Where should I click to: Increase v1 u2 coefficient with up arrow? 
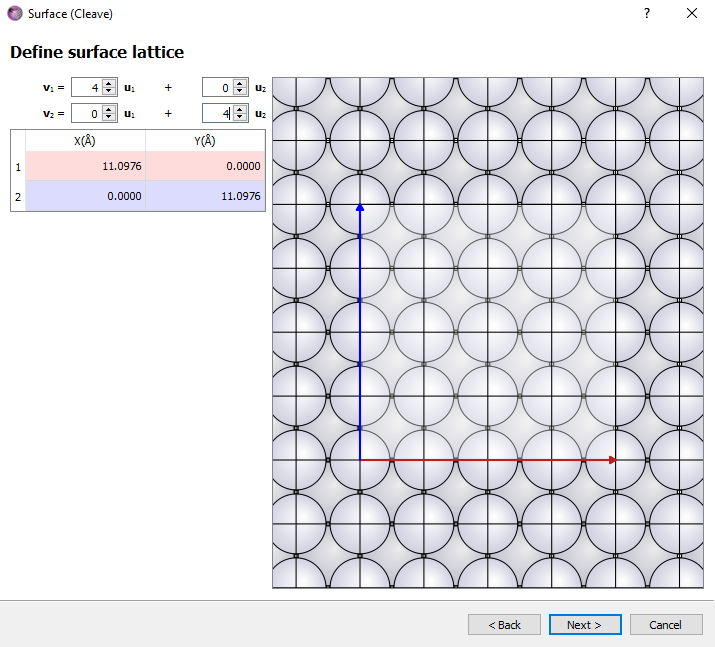pos(240,83)
